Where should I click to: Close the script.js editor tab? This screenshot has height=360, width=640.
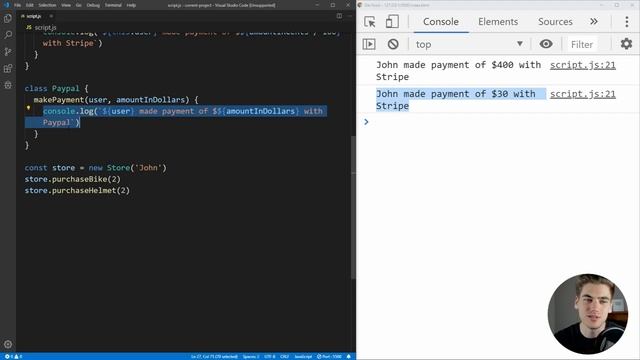pos(51,16)
